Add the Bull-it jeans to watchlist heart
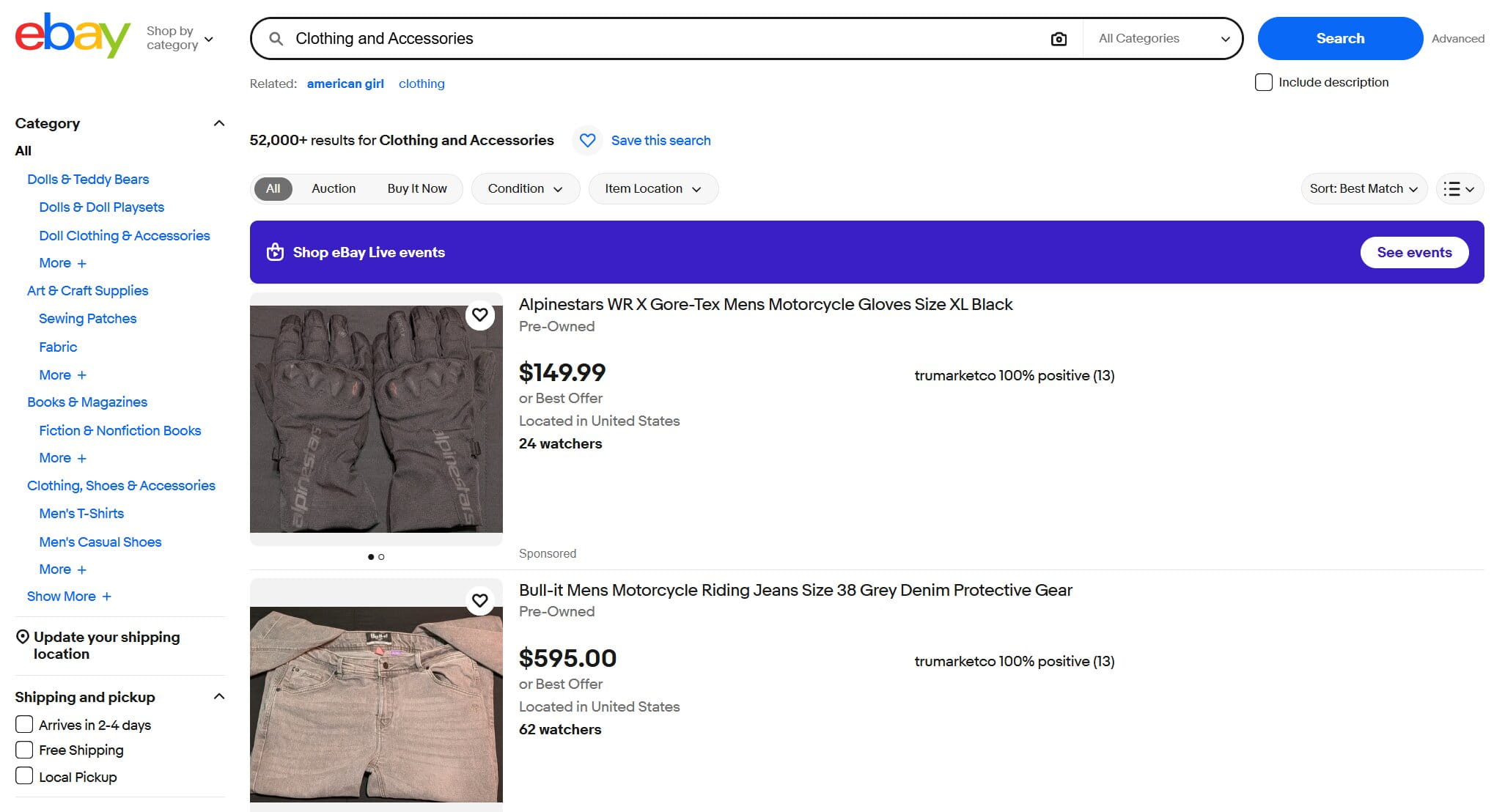Screen dimensions: 1505x812 click(479, 601)
